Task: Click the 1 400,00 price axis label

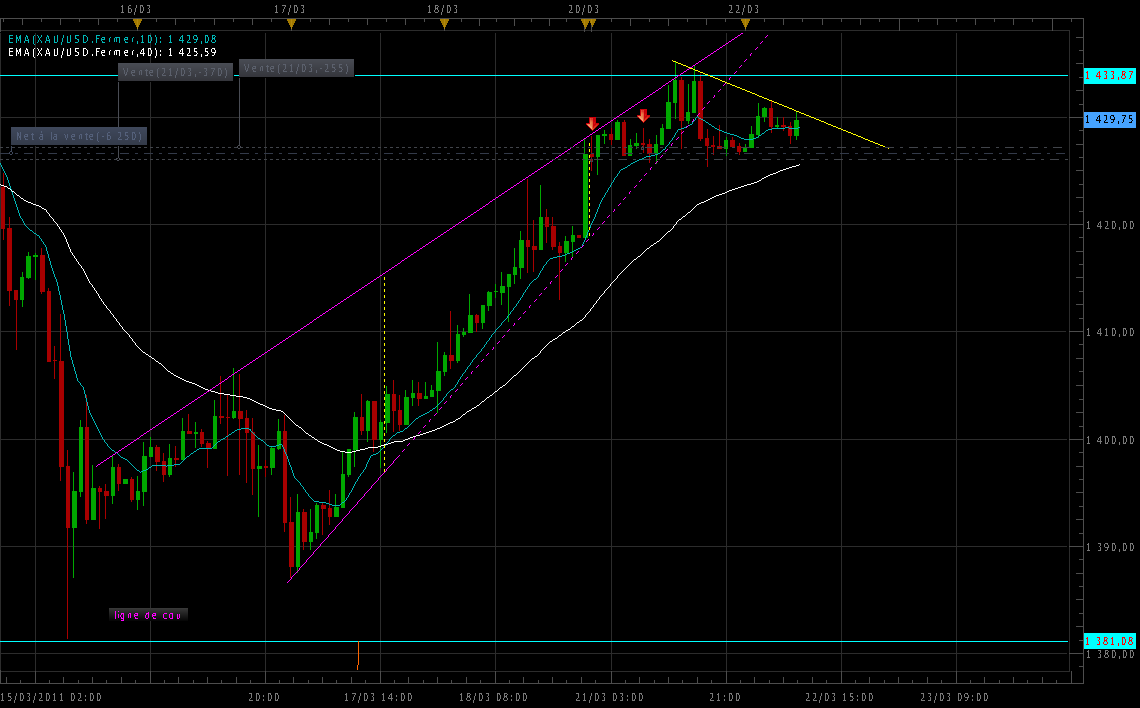Action: click(x=1110, y=440)
